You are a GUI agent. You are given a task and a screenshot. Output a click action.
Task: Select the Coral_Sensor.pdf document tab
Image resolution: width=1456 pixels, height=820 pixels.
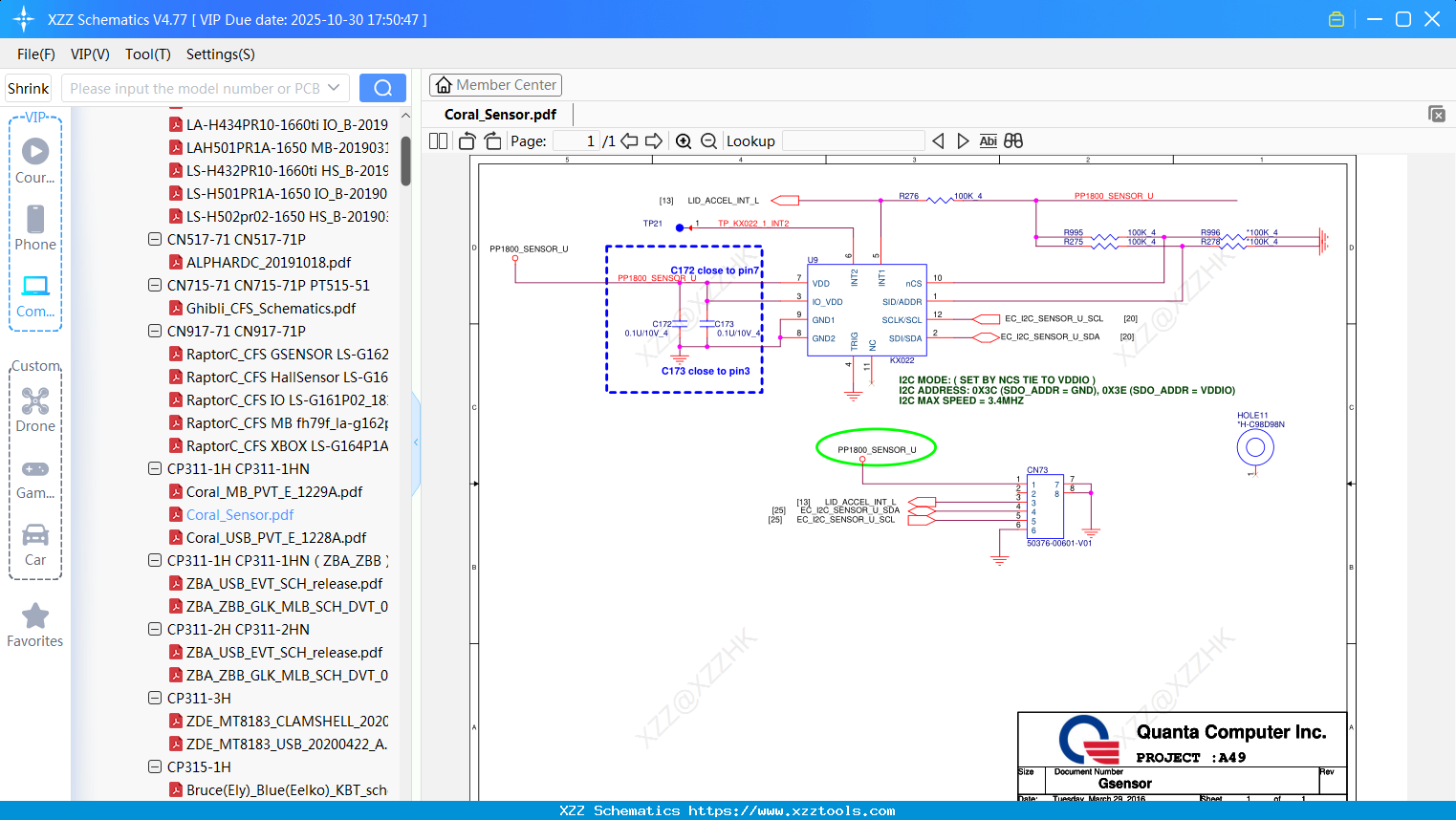click(x=500, y=115)
